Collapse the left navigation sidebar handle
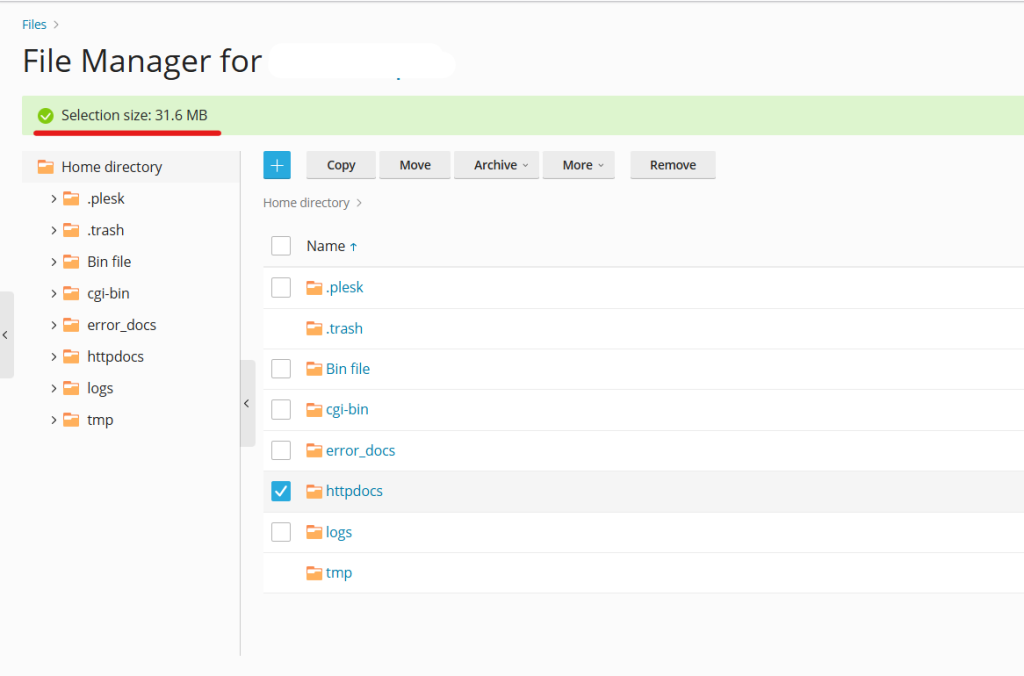The width and height of the screenshot is (1024, 676). (6, 335)
